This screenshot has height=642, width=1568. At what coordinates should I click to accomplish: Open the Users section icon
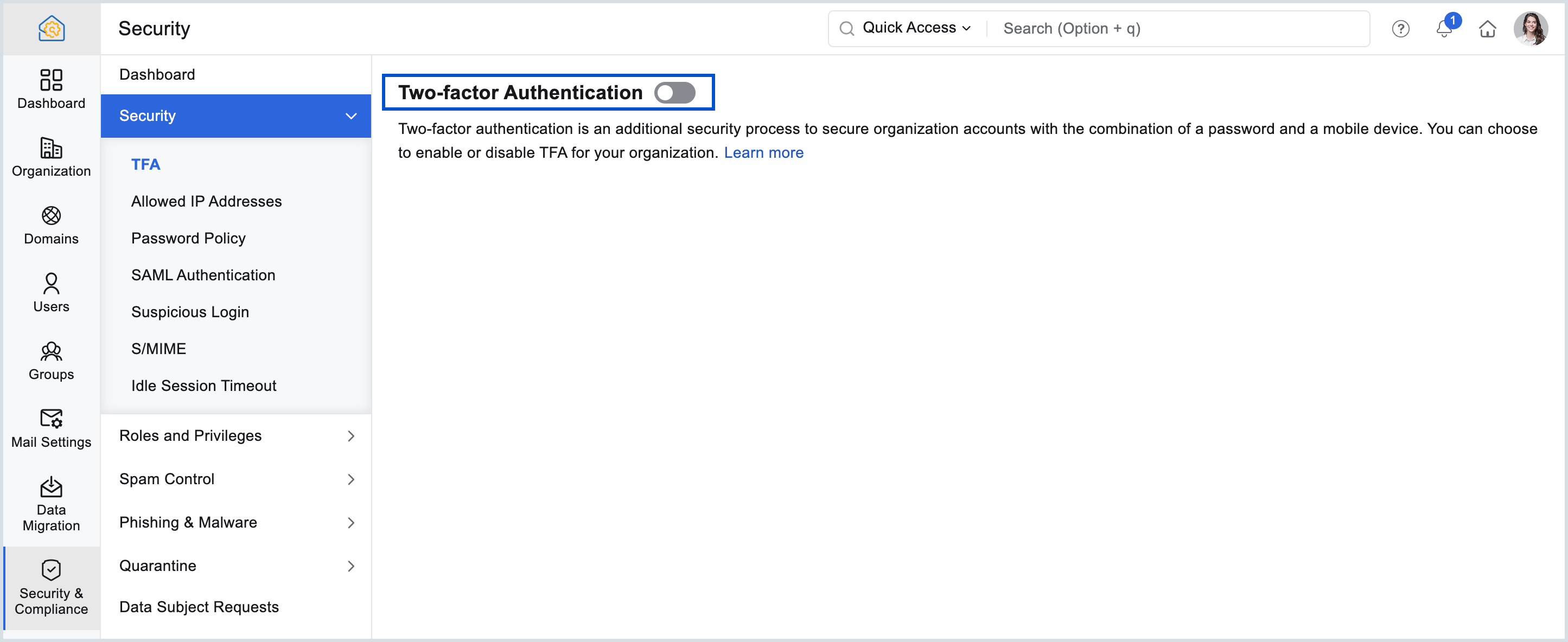tap(51, 292)
